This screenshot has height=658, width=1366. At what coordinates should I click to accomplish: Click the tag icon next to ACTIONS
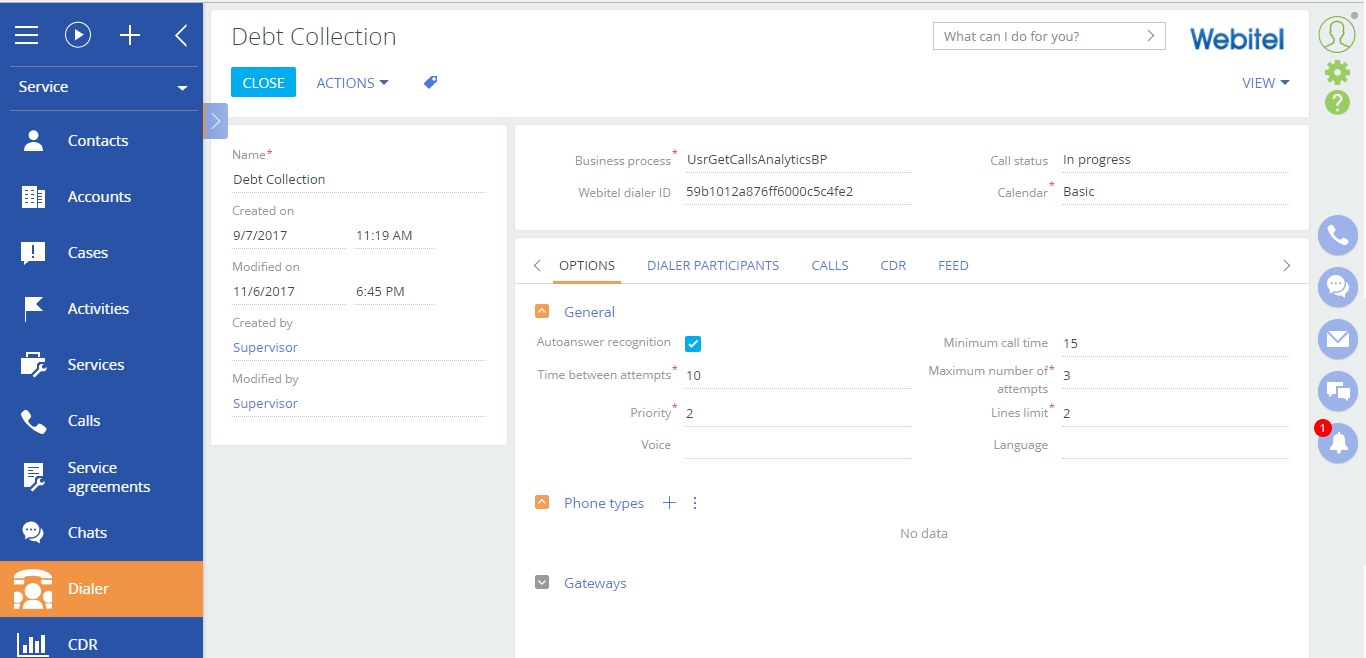[x=430, y=82]
